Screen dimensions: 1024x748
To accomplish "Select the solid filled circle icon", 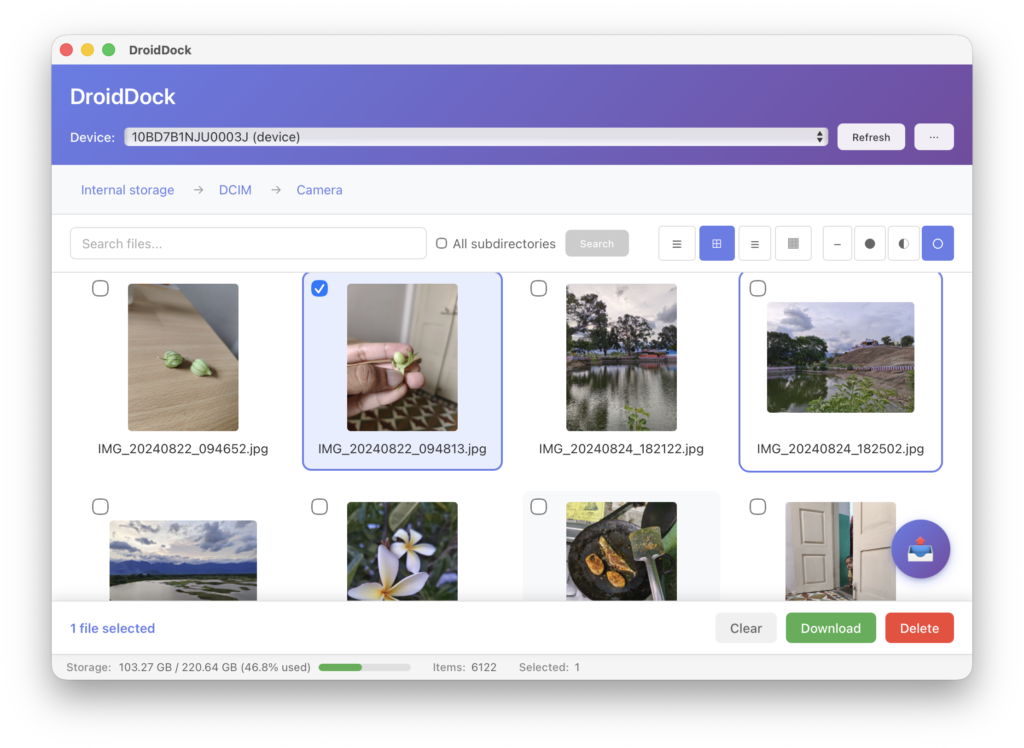I will coord(869,243).
